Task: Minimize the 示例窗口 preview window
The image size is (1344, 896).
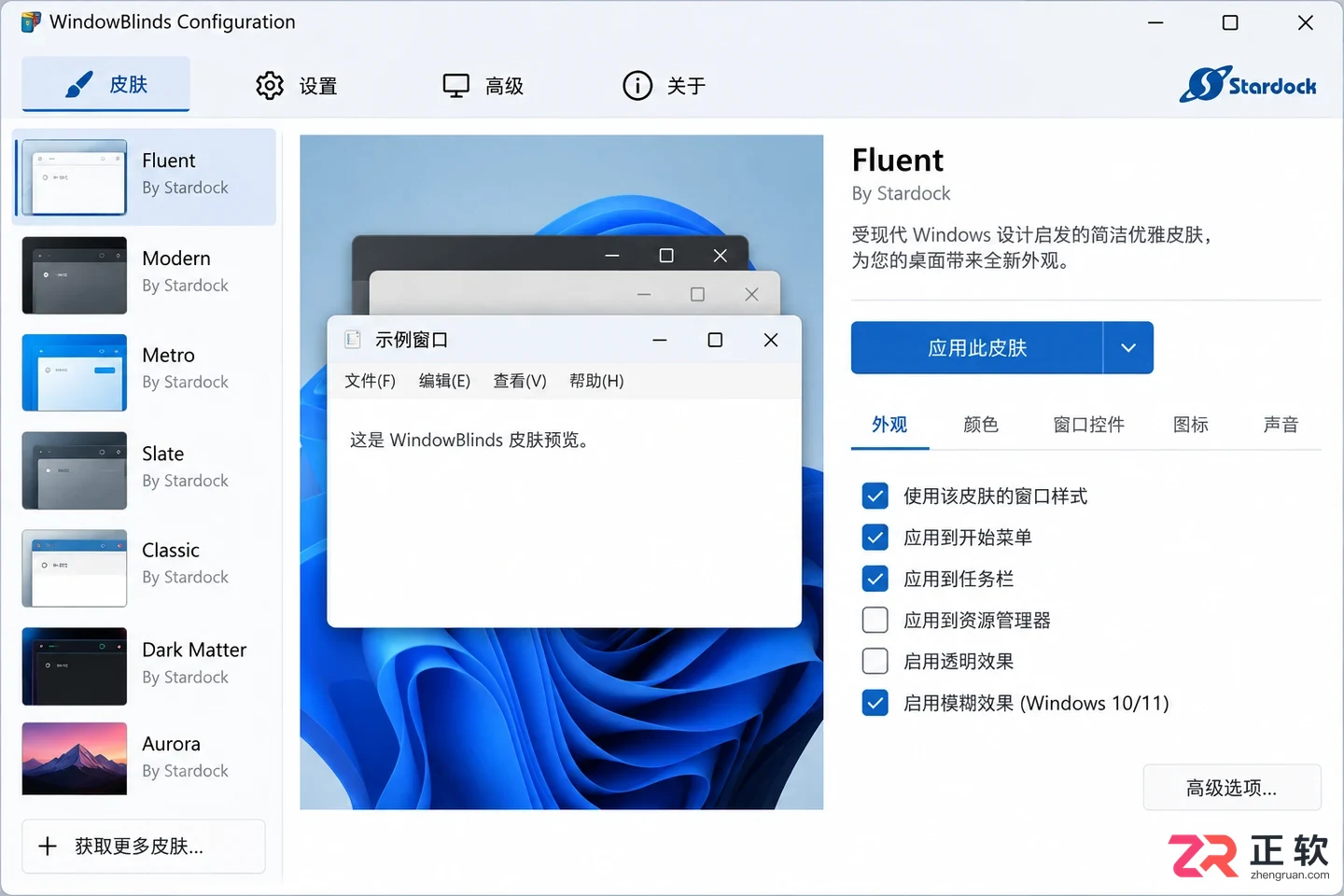Action: (x=660, y=340)
